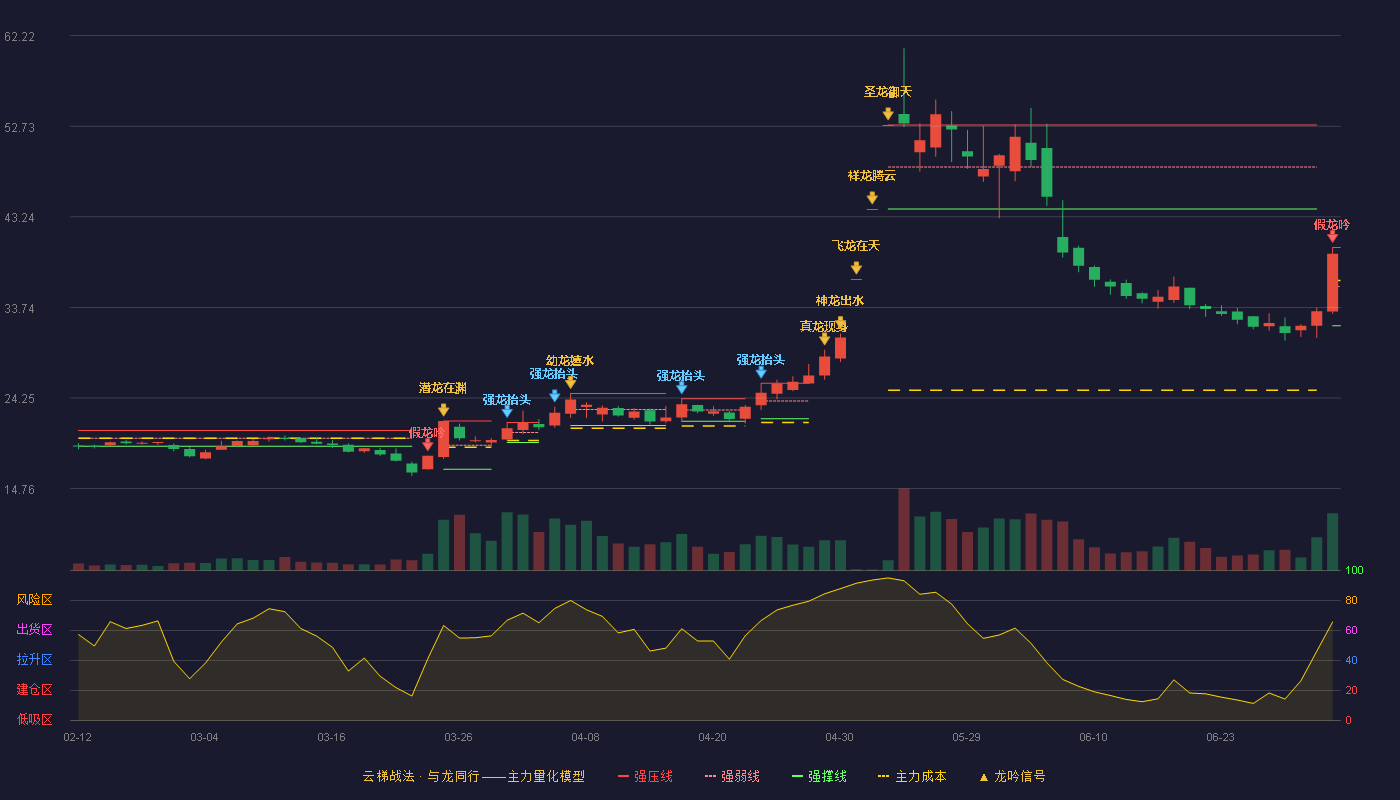1400x800 pixels.
Task: Click the 06-23 date axis label
Action: coord(1220,737)
